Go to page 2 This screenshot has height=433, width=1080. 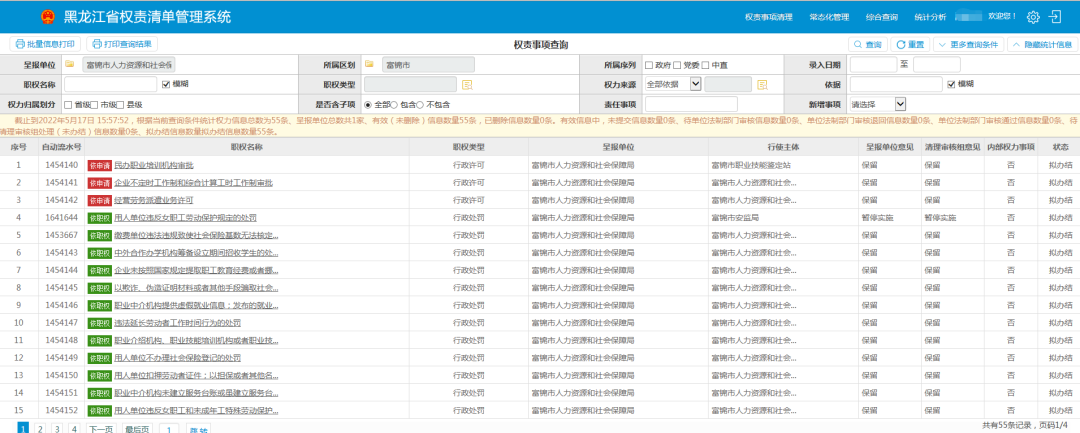[40, 428]
